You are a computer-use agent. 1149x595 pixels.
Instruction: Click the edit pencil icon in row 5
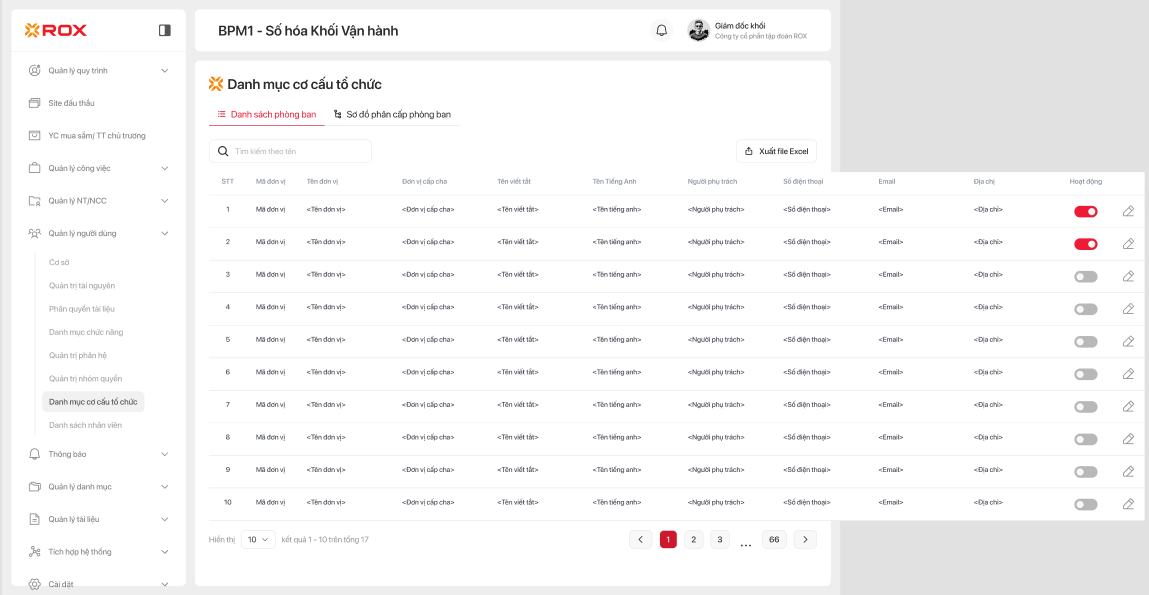[1128, 341]
